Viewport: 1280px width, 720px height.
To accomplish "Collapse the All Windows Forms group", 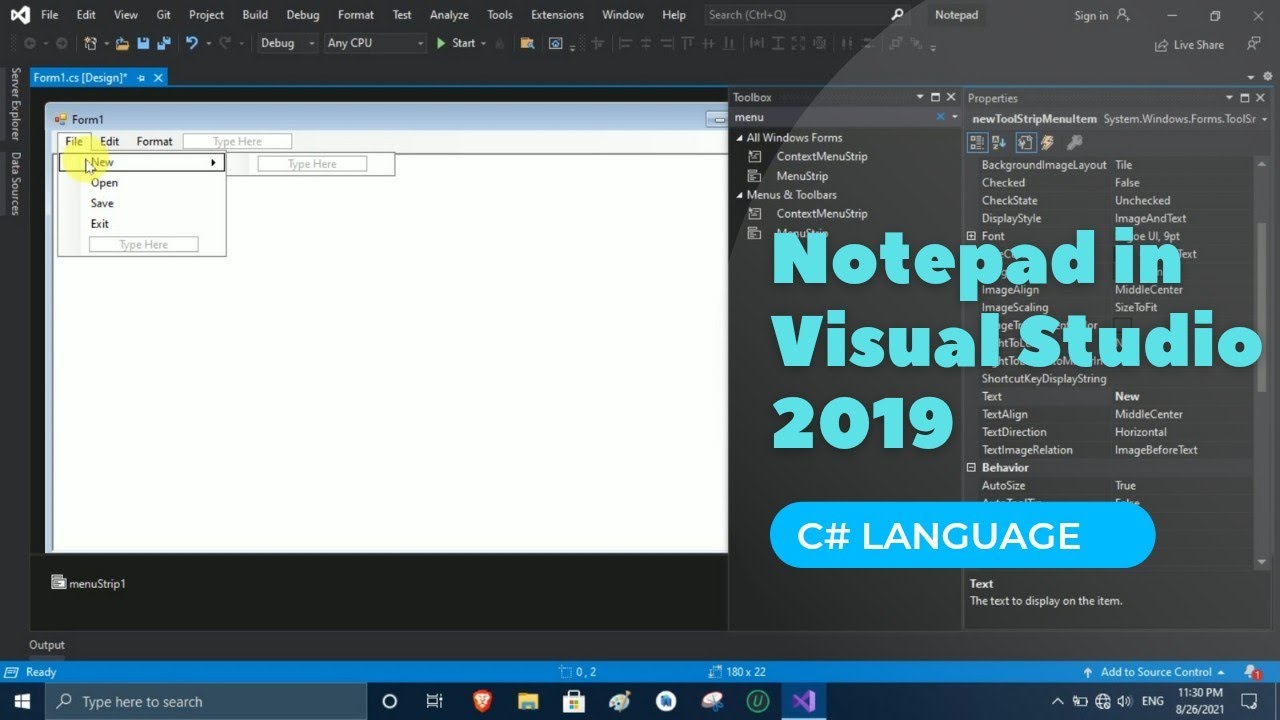I will (740, 138).
